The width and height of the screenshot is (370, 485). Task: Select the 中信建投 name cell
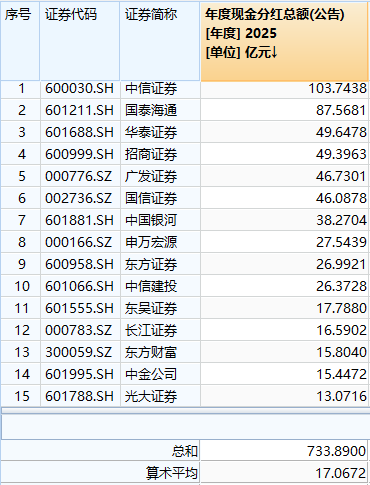tap(160, 286)
